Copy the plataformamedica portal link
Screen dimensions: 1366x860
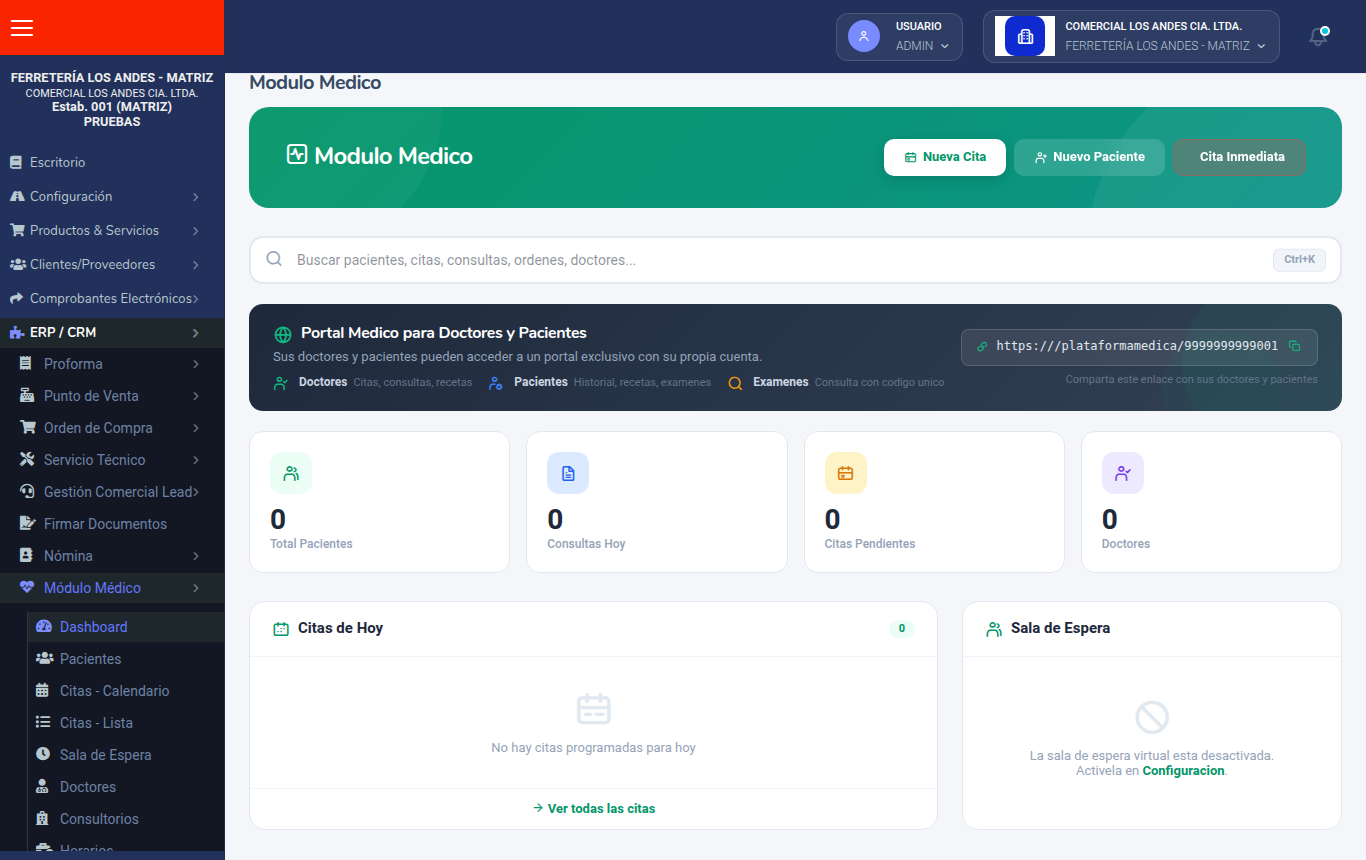click(x=1294, y=346)
